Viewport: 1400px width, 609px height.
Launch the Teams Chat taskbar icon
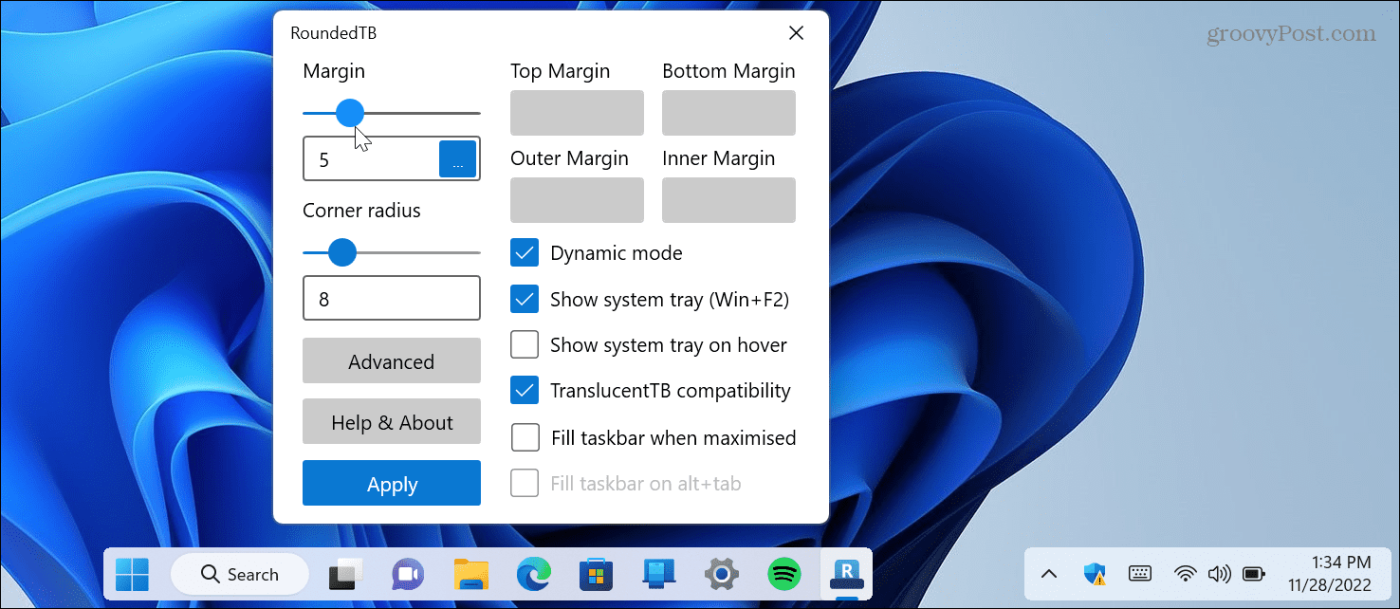click(x=407, y=574)
